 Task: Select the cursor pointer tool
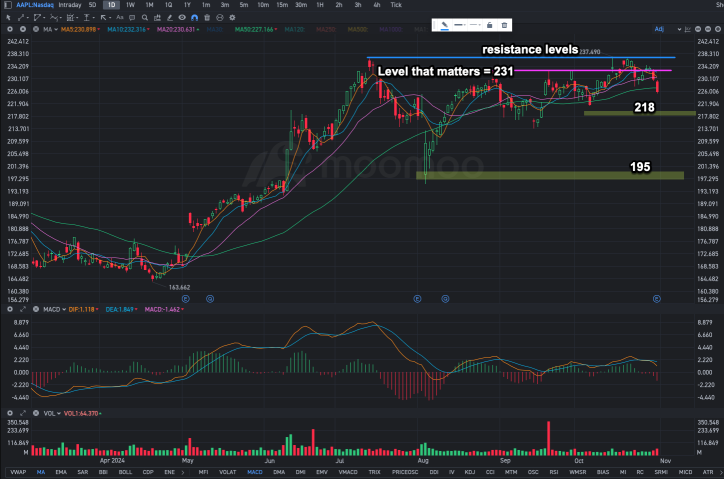coord(8,18)
